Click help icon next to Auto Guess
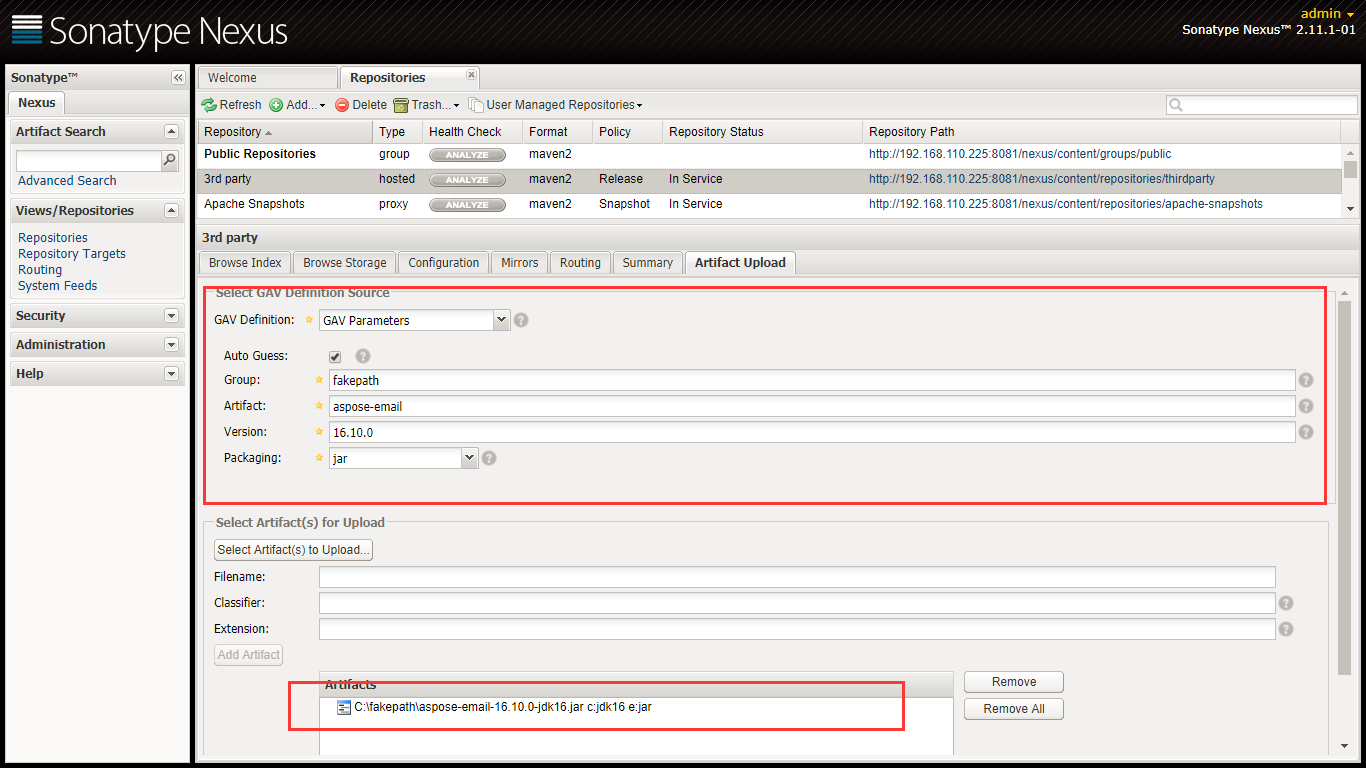Image resolution: width=1366 pixels, height=768 pixels. coord(363,356)
